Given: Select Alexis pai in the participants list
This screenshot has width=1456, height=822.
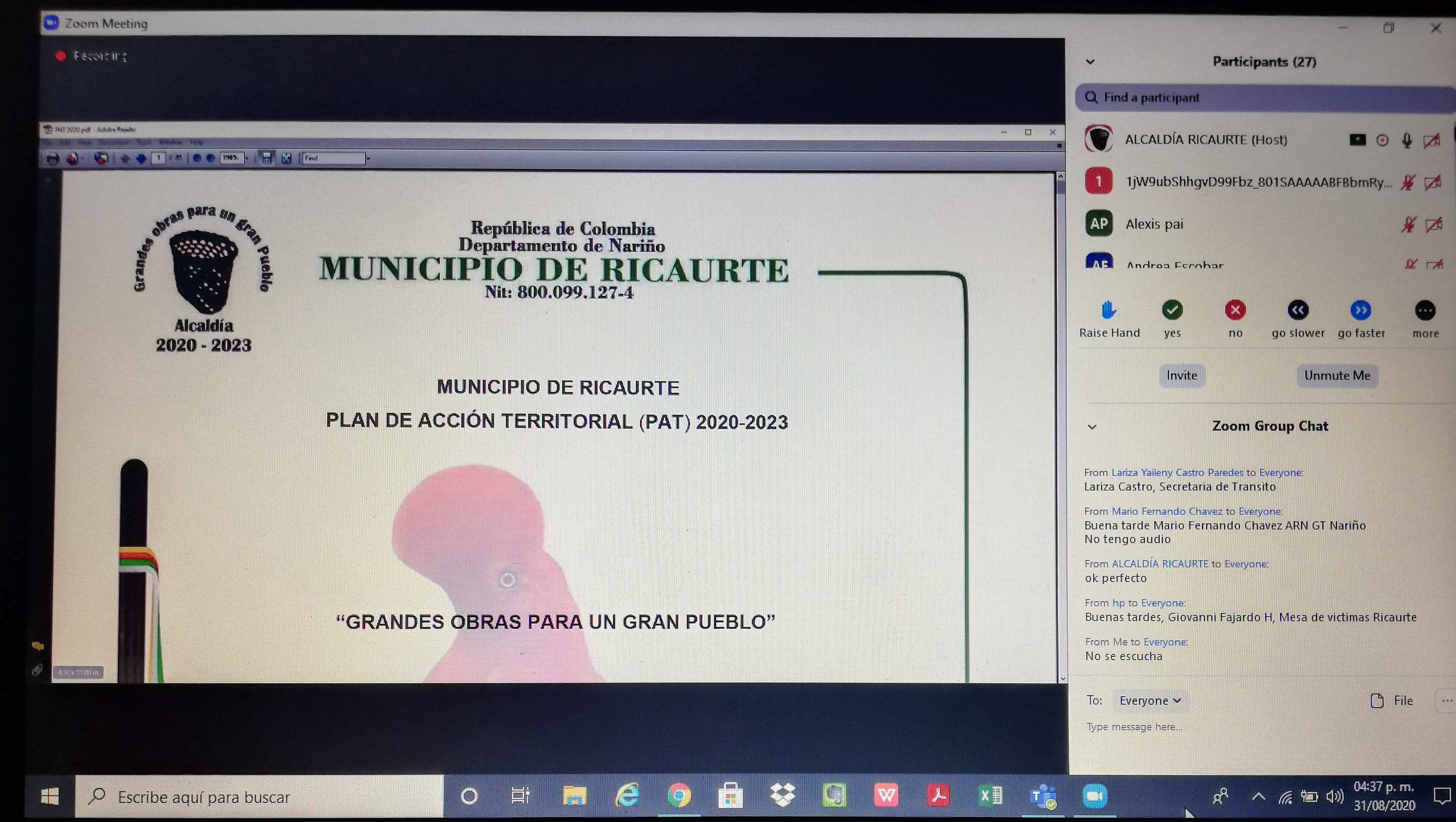Looking at the screenshot, I should click(1154, 224).
